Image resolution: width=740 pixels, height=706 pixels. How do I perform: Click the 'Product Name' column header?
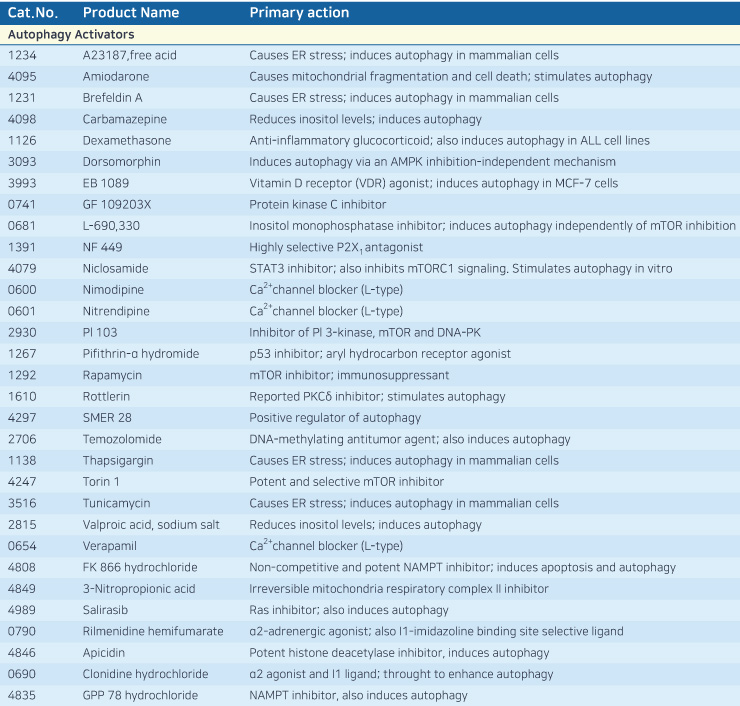[x=131, y=13]
